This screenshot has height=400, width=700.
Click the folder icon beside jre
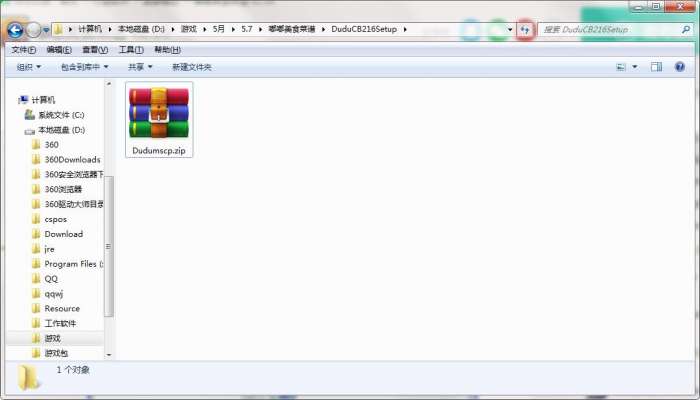[37, 249]
